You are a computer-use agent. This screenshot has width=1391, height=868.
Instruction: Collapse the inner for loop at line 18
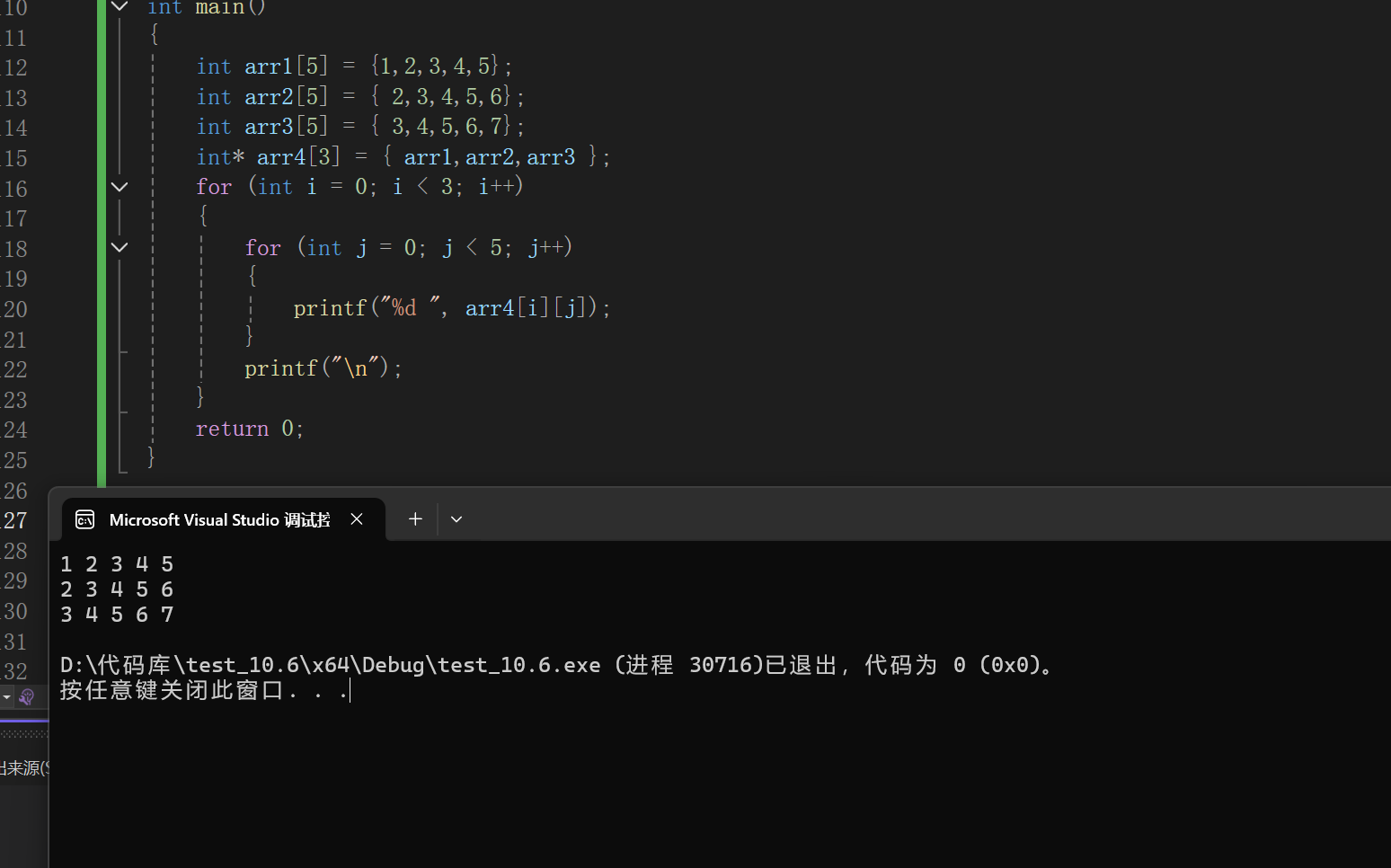120,247
